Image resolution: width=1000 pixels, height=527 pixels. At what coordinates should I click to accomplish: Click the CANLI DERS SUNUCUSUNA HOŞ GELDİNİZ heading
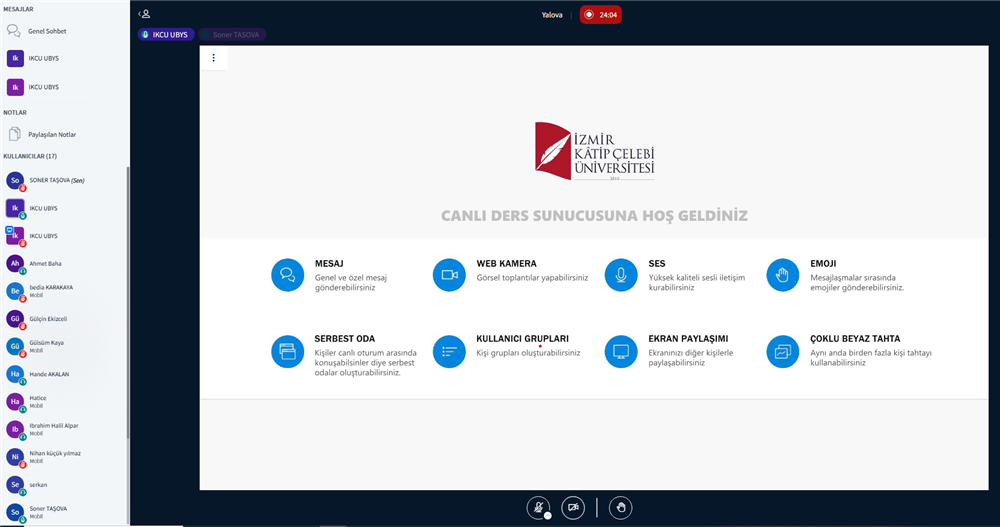pos(594,216)
